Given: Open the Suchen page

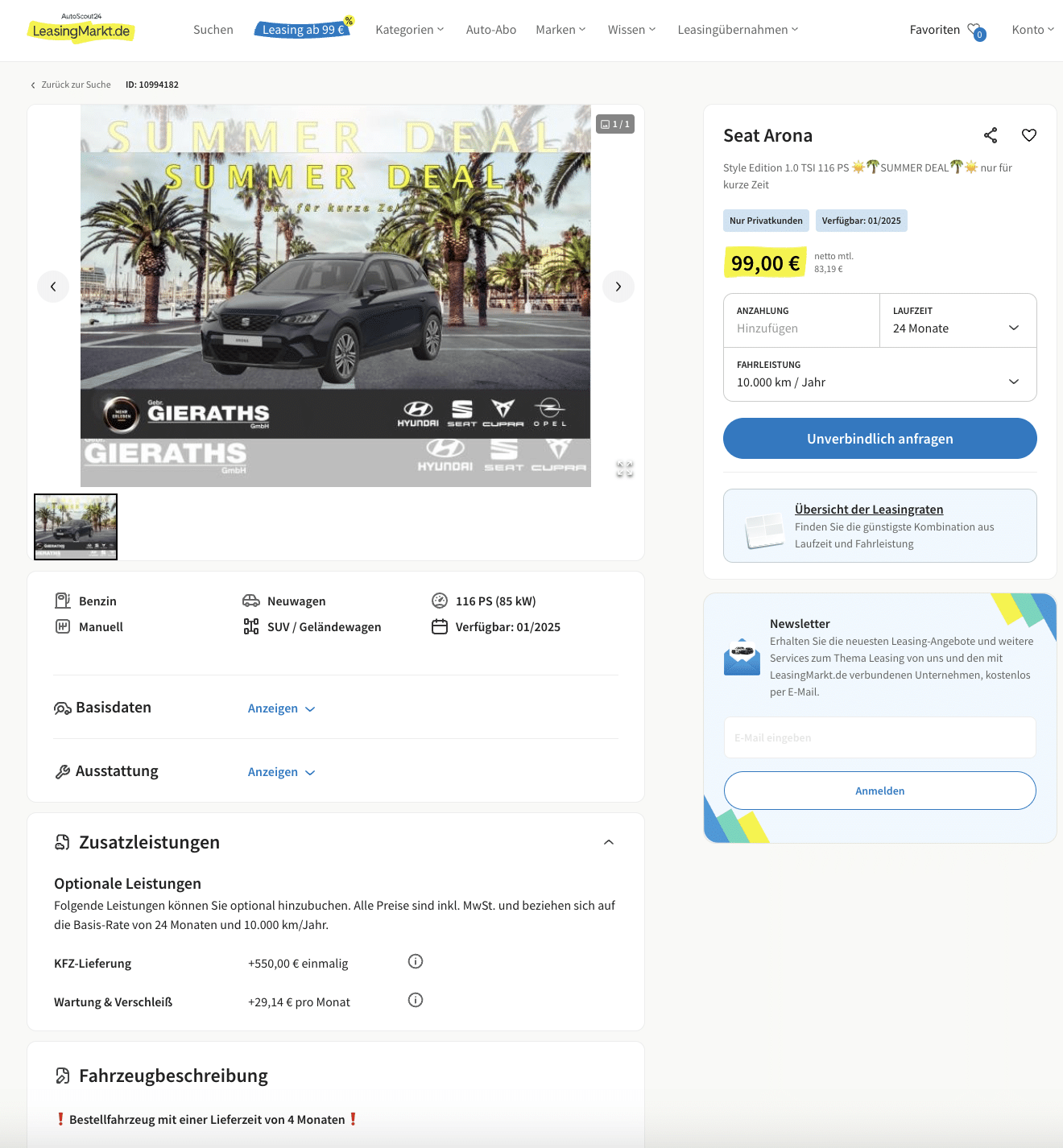Looking at the screenshot, I should (x=213, y=30).
